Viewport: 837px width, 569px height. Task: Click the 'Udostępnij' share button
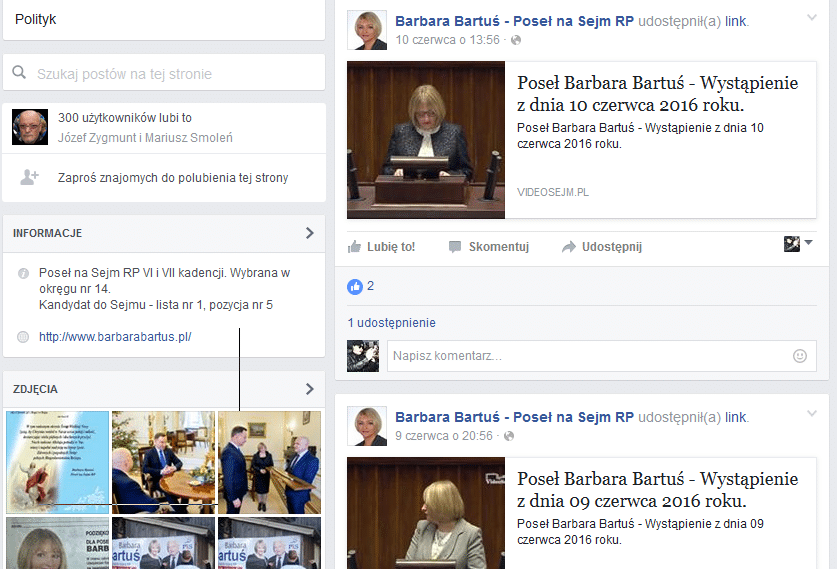pos(602,247)
